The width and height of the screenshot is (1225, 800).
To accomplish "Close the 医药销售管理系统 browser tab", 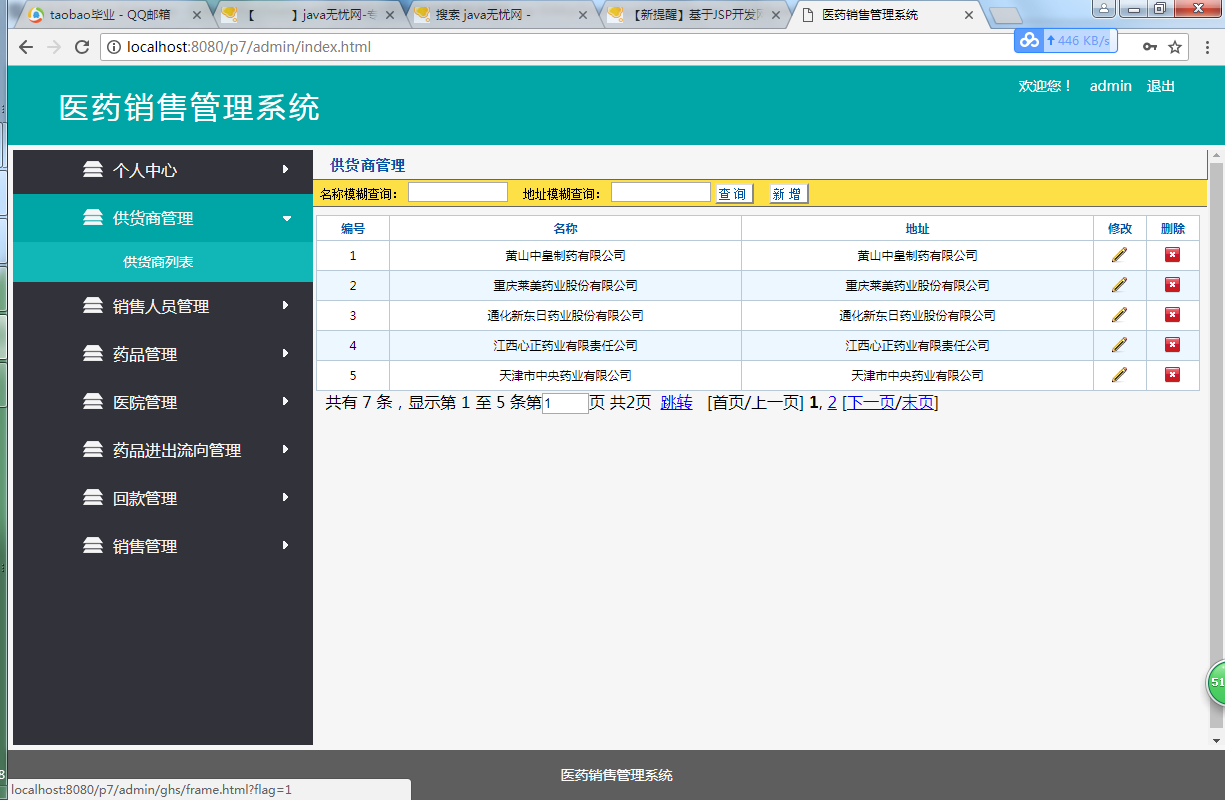I will tap(968, 15).
